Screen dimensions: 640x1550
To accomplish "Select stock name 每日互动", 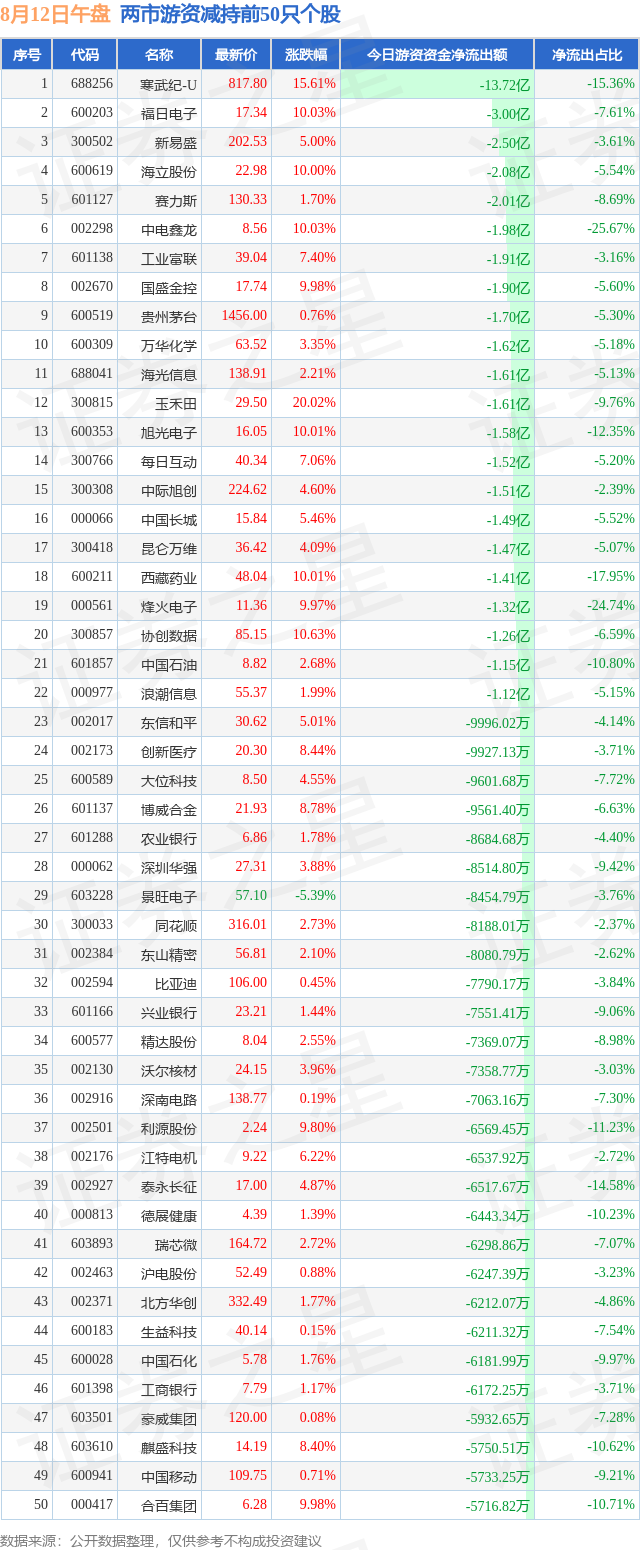I will coord(169,462).
